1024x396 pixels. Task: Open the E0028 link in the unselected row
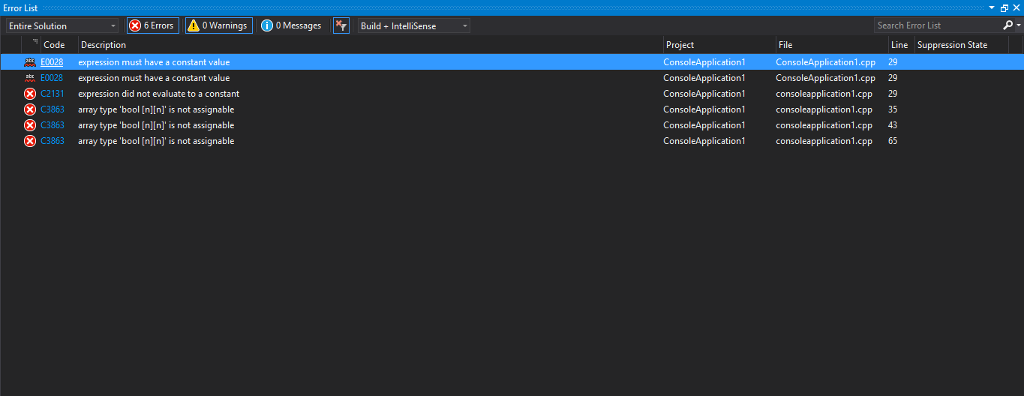(x=52, y=78)
